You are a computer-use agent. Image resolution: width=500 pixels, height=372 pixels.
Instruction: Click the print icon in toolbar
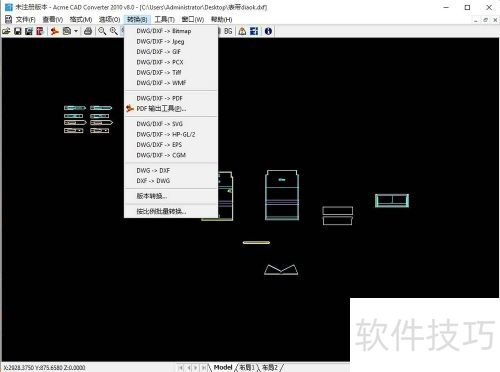point(88,31)
